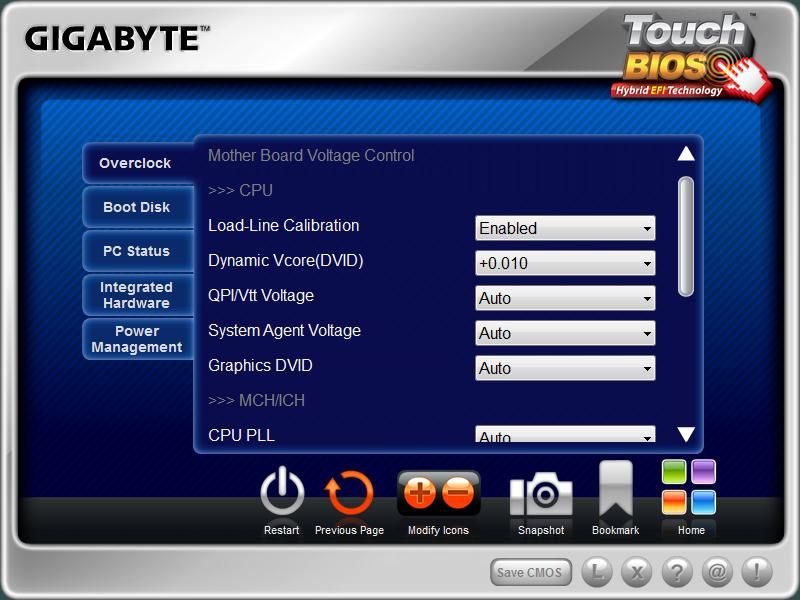The image size is (800, 600).
Task: Click System Agent Voltage label text
Action: (x=284, y=331)
